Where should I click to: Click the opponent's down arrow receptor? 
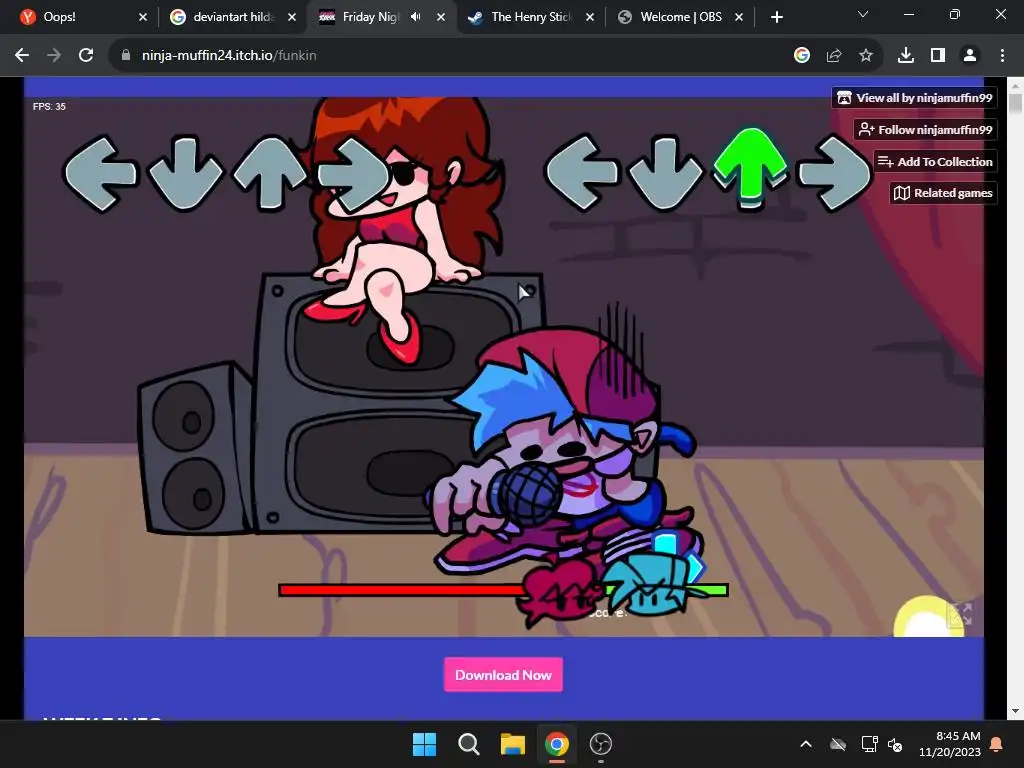point(185,174)
